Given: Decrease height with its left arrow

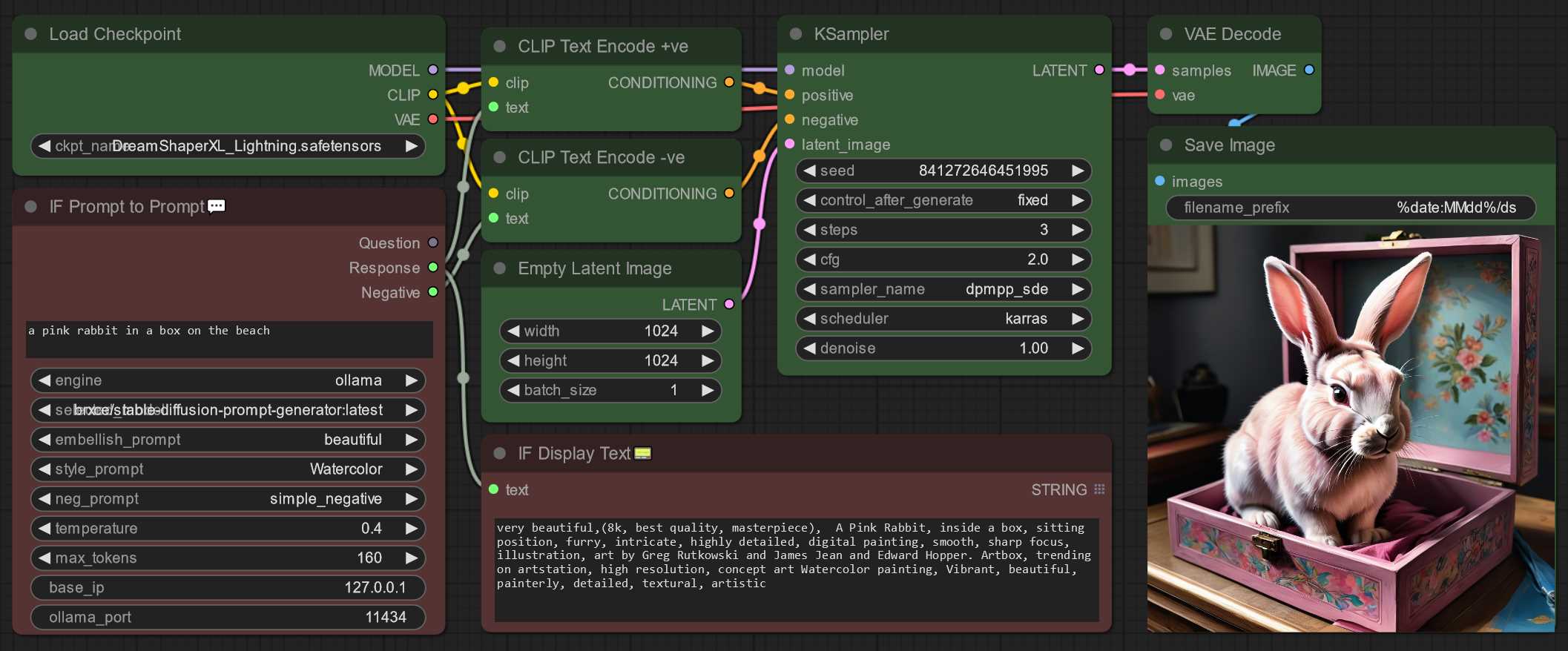Looking at the screenshot, I should 513,360.
